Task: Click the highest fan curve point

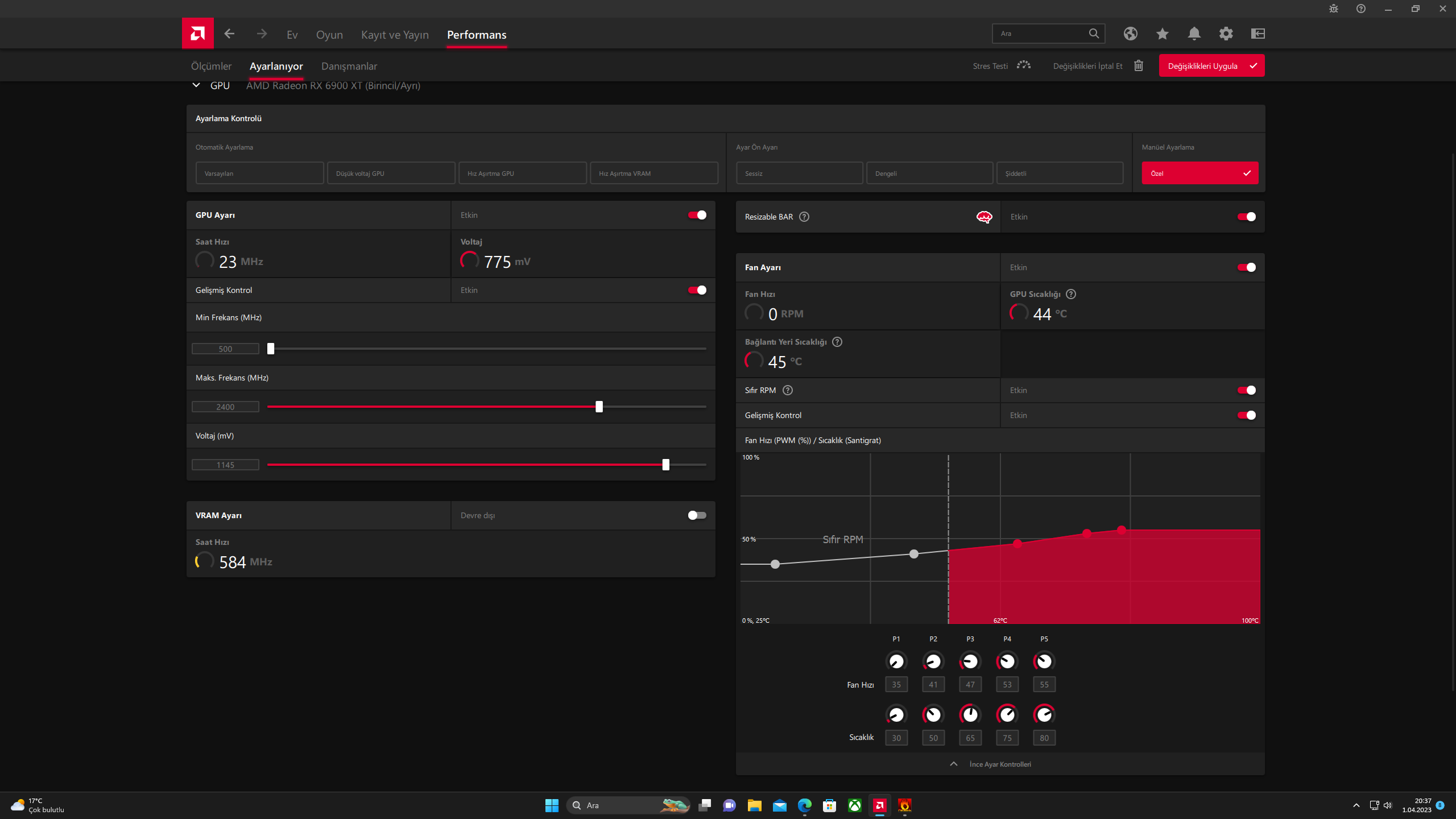Action: pyautogui.click(x=1121, y=530)
